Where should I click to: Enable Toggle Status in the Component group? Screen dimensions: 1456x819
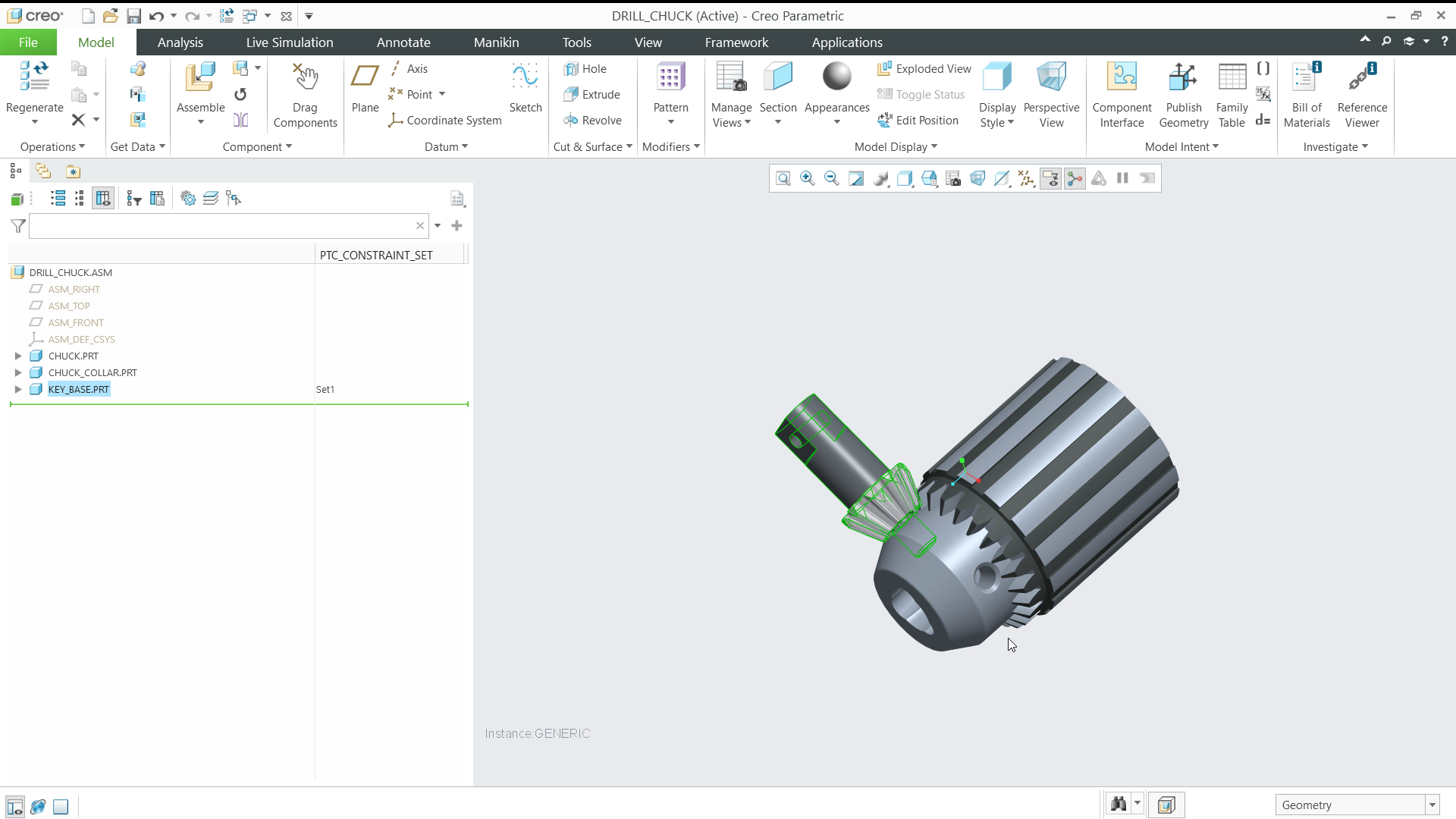click(920, 94)
